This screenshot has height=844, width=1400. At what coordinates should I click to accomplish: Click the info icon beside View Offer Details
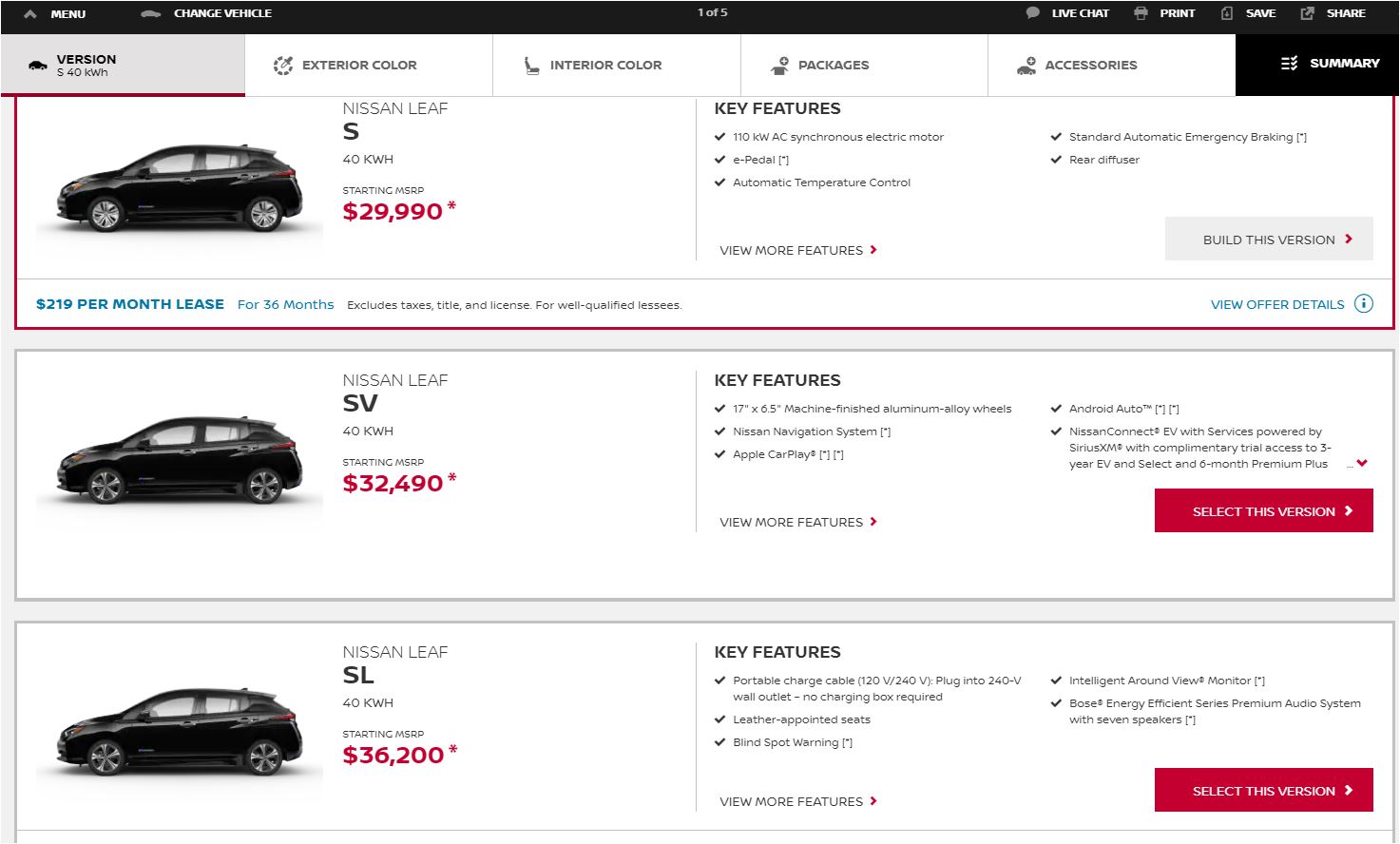click(x=1363, y=304)
